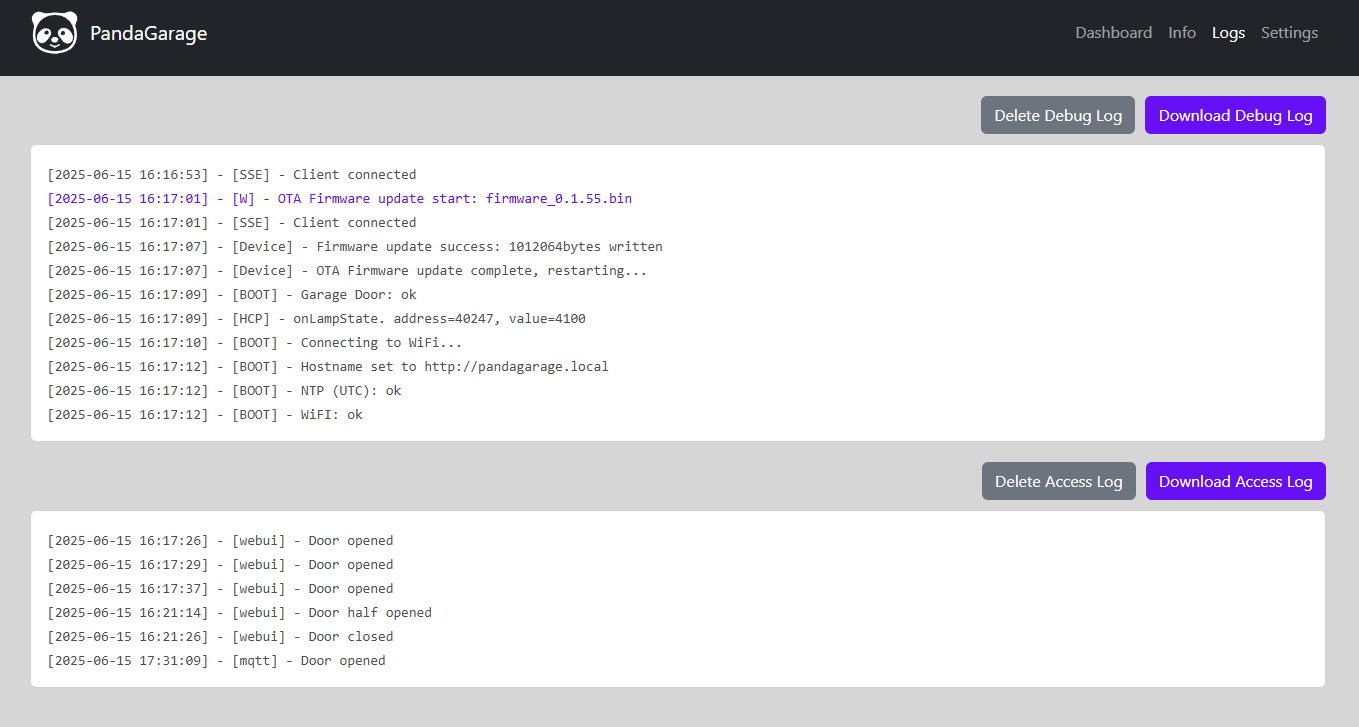Click the BOOT Connecting to WiFi line
The image size is (1359, 727).
[x=255, y=343]
